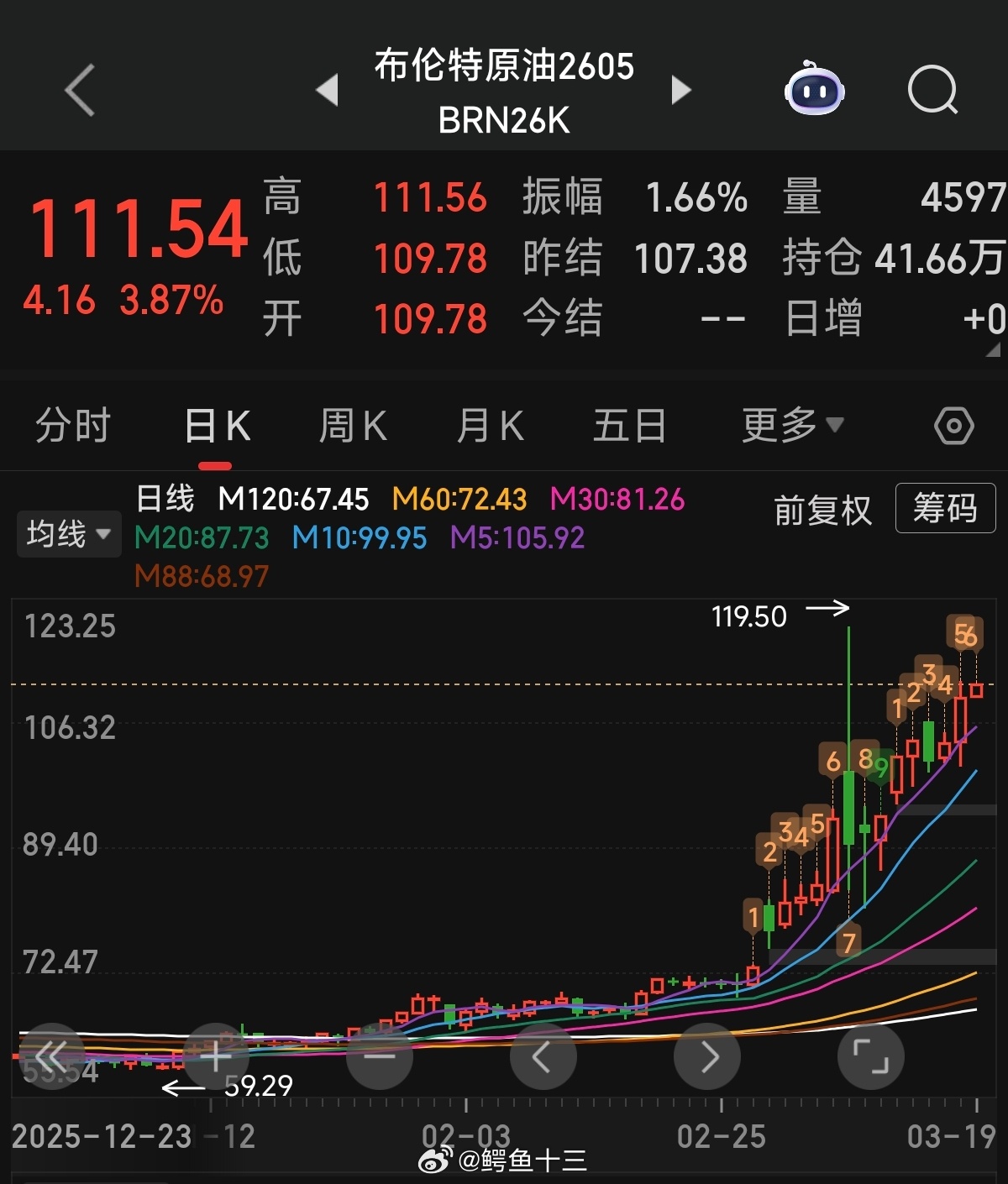Tap the 02-25 date label
The height and width of the screenshot is (1184, 1008).
click(722, 1137)
